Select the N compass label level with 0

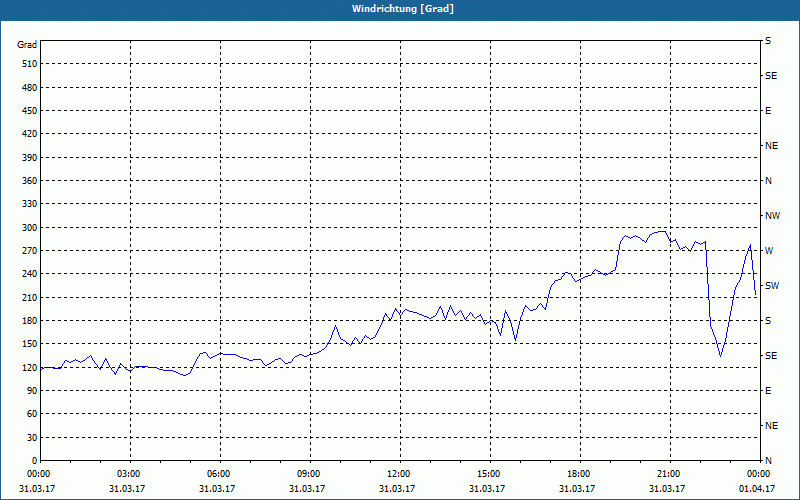(x=768, y=460)
